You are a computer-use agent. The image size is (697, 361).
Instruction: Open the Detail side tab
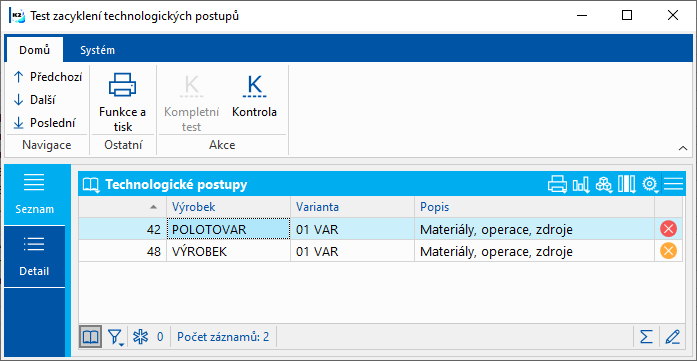34,257
